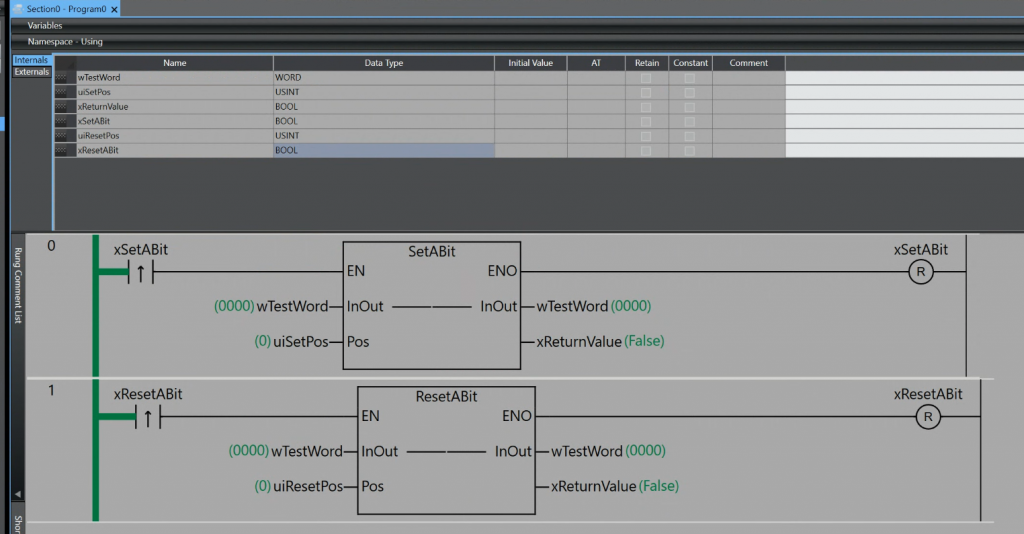Image resolution: width=1024 pixels, height=534 pixels.
Task: Expand the Namespace - Using section
Action: [x=64, y=42]
